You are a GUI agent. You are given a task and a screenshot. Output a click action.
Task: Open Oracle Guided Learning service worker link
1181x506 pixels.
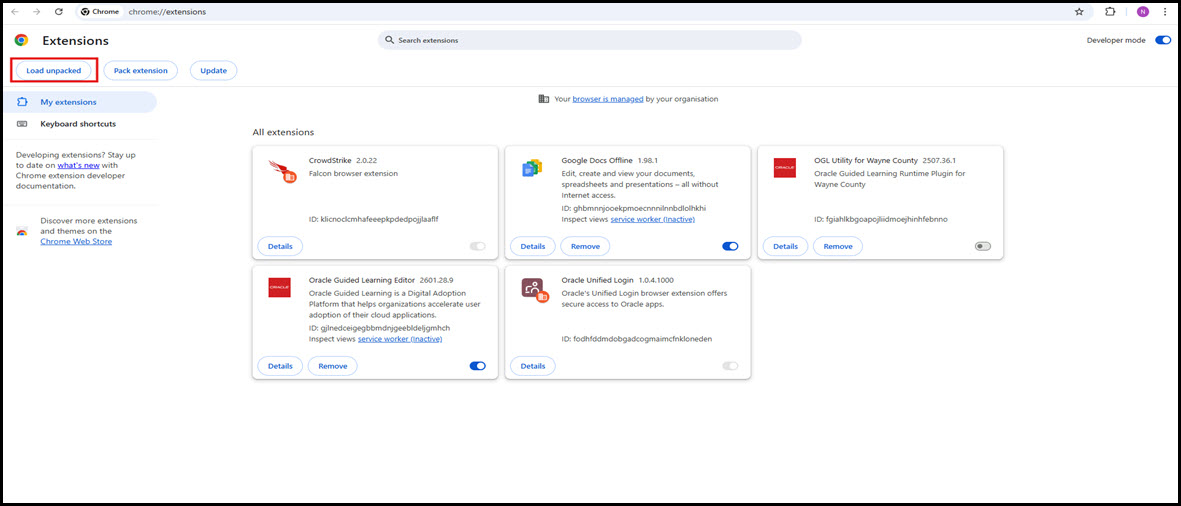pos(400,339)
